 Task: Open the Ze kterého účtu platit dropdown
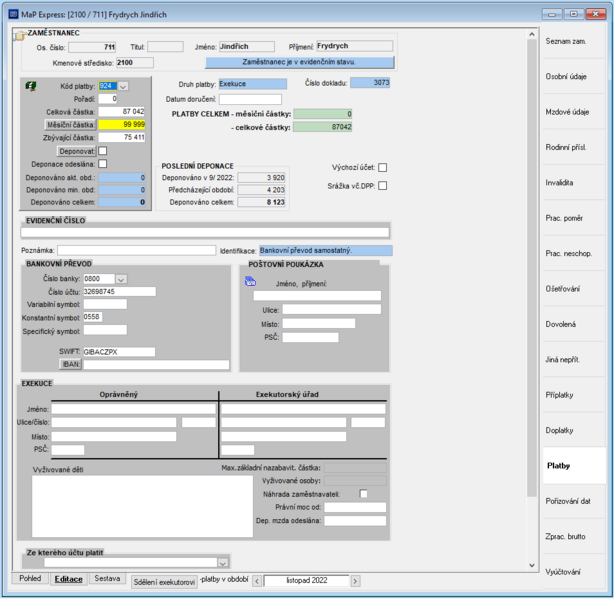click(x=223, y=563)
